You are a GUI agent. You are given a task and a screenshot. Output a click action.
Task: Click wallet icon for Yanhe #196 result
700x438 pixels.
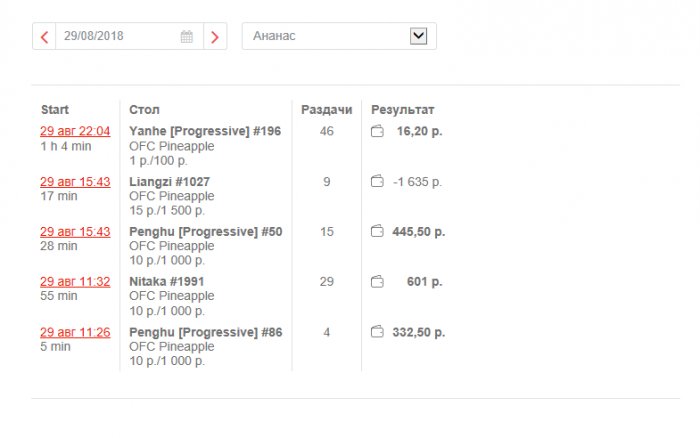point(377,131)
